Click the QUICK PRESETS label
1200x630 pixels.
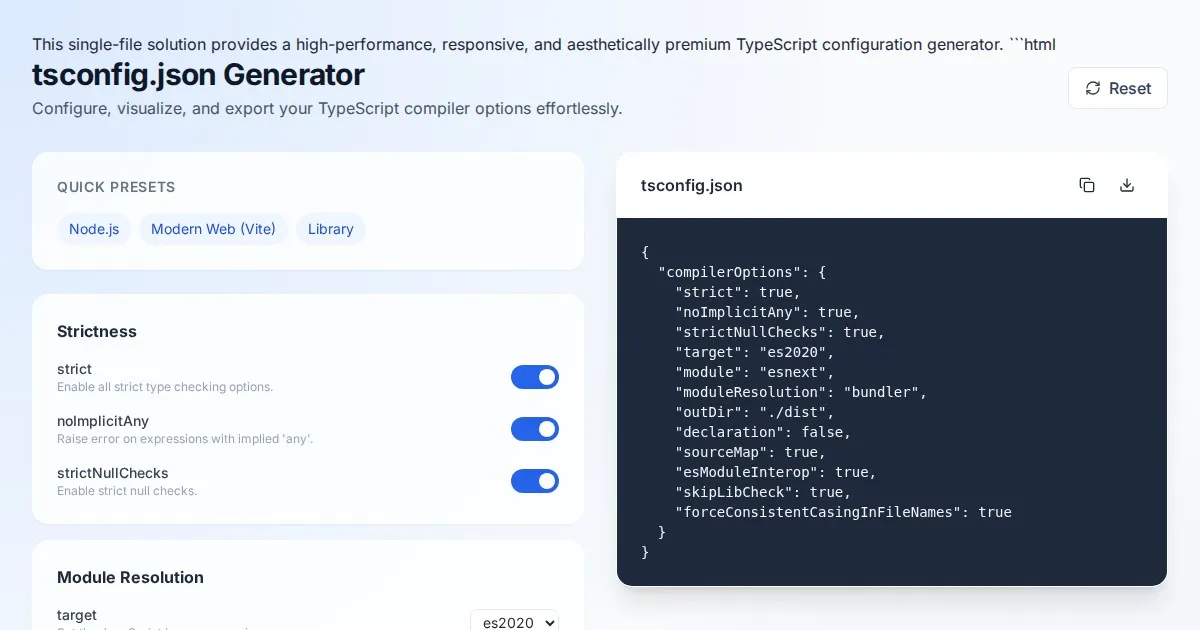pyautogui.click(x=116, y=187)
